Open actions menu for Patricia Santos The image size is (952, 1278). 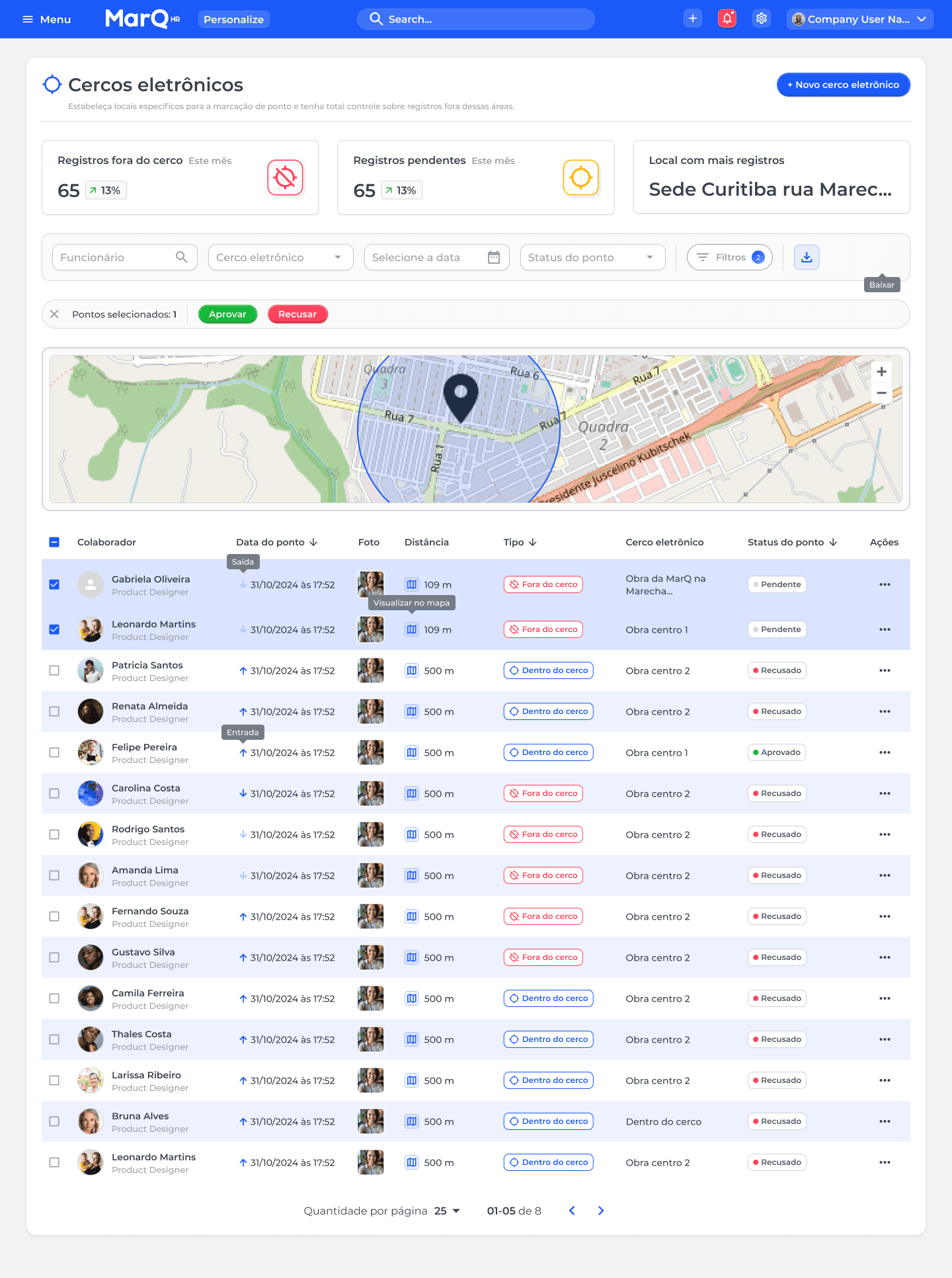(885, 670)
